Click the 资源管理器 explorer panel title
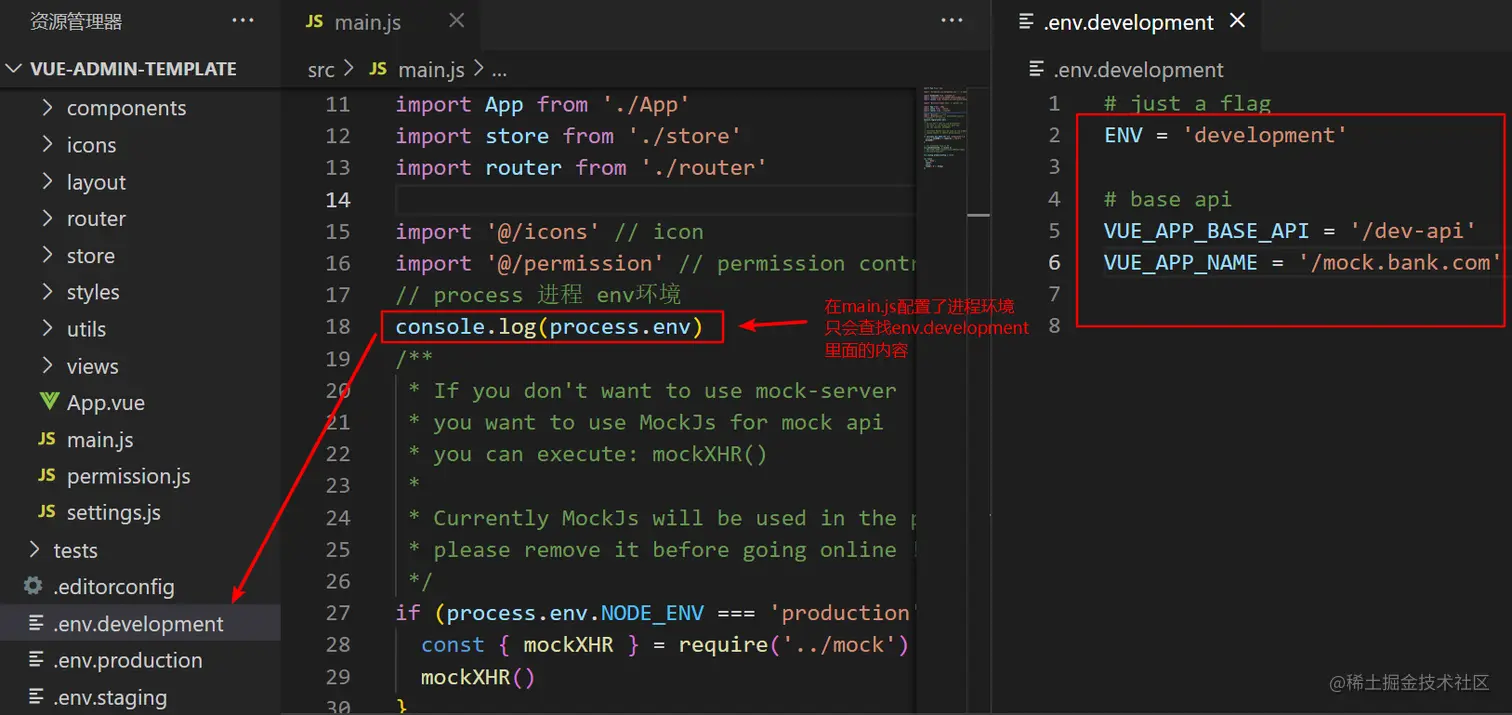Screen dimensions: 1512x715 76,21
